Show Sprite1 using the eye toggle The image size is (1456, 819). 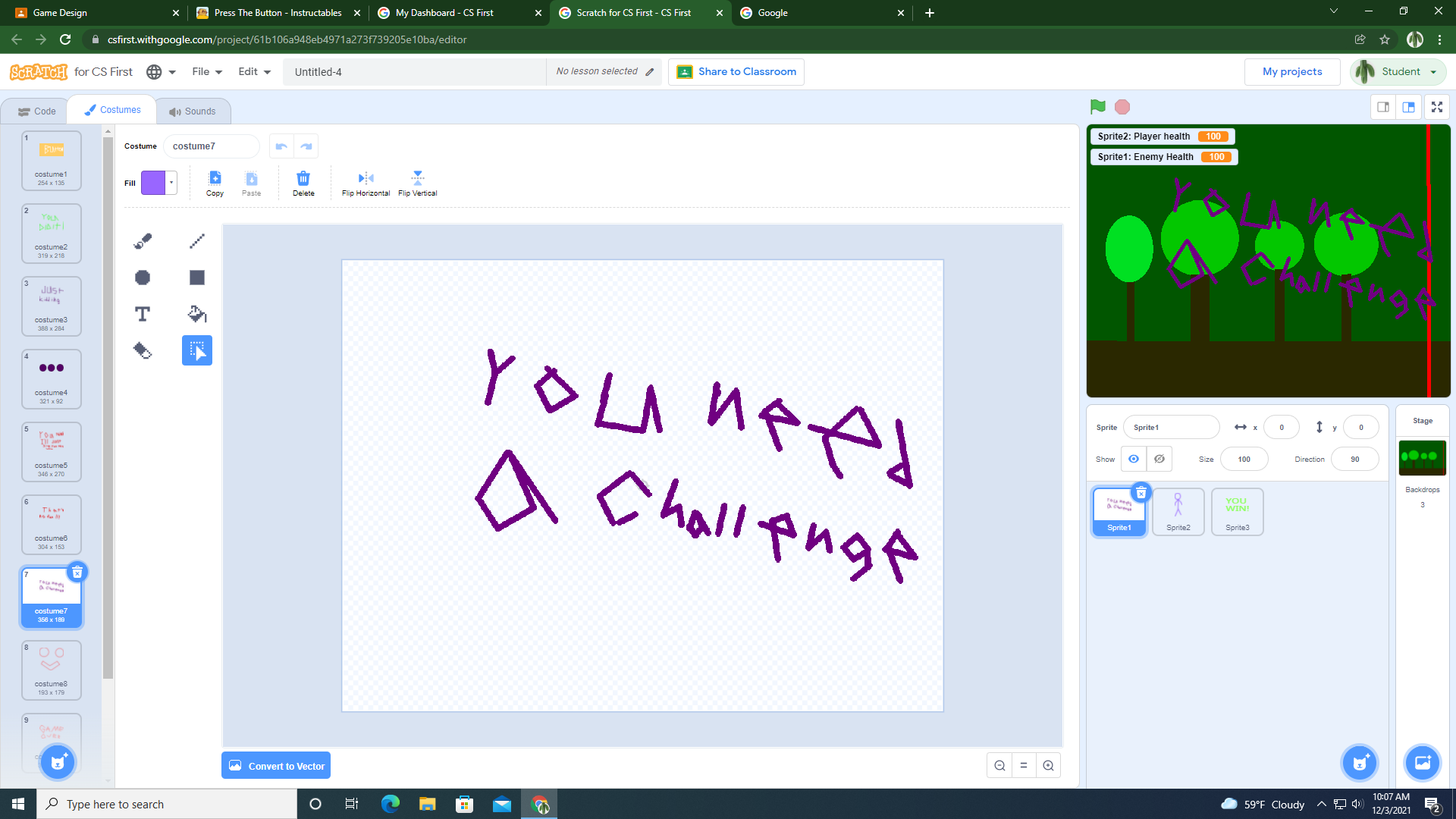[x=1133, y=458]
